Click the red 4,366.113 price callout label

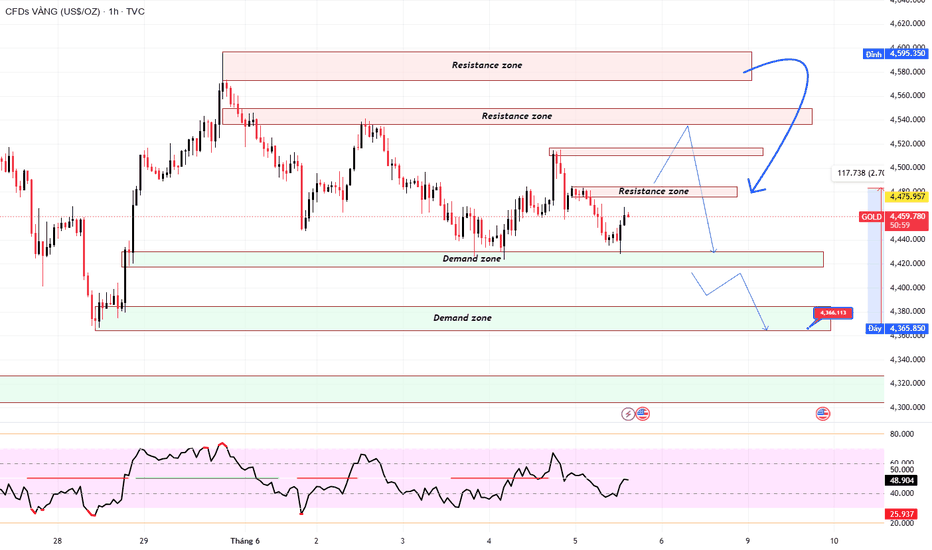[x=833, y=313]
